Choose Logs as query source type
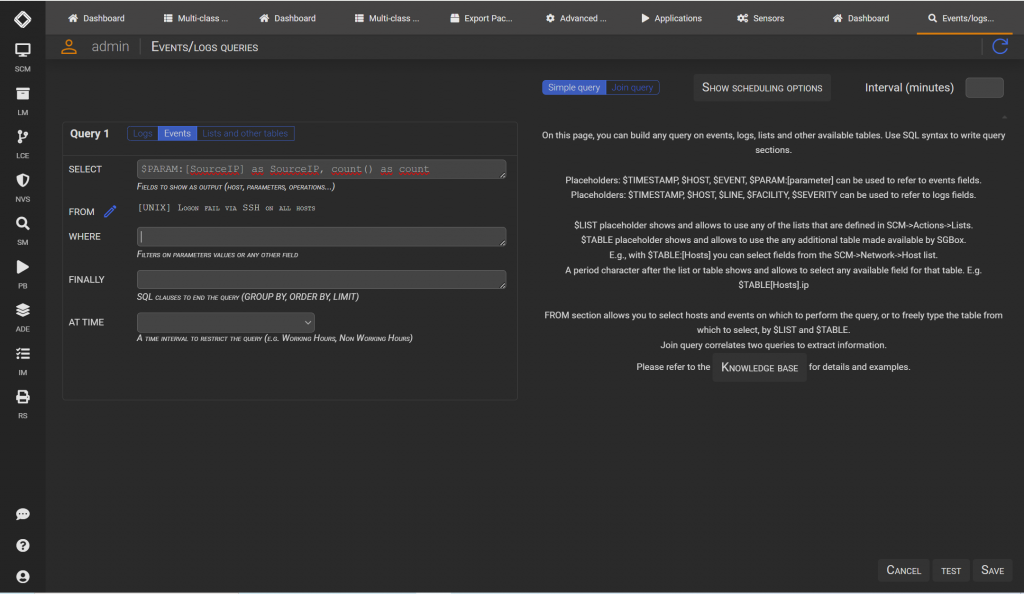Screen dimensions: 1024x594 [142, 133]
